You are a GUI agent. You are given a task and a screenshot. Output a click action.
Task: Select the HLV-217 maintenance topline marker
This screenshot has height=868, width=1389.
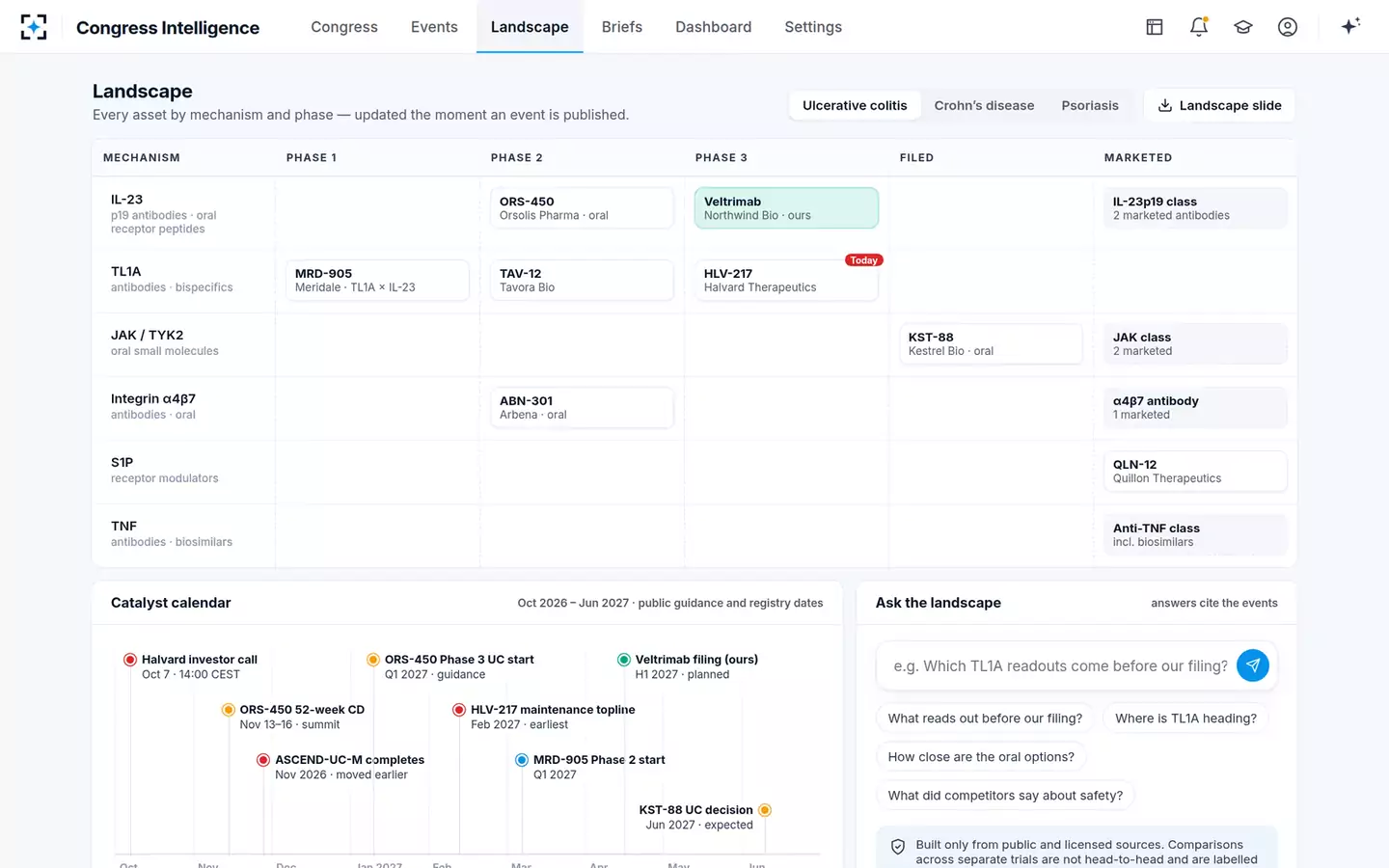459,710
